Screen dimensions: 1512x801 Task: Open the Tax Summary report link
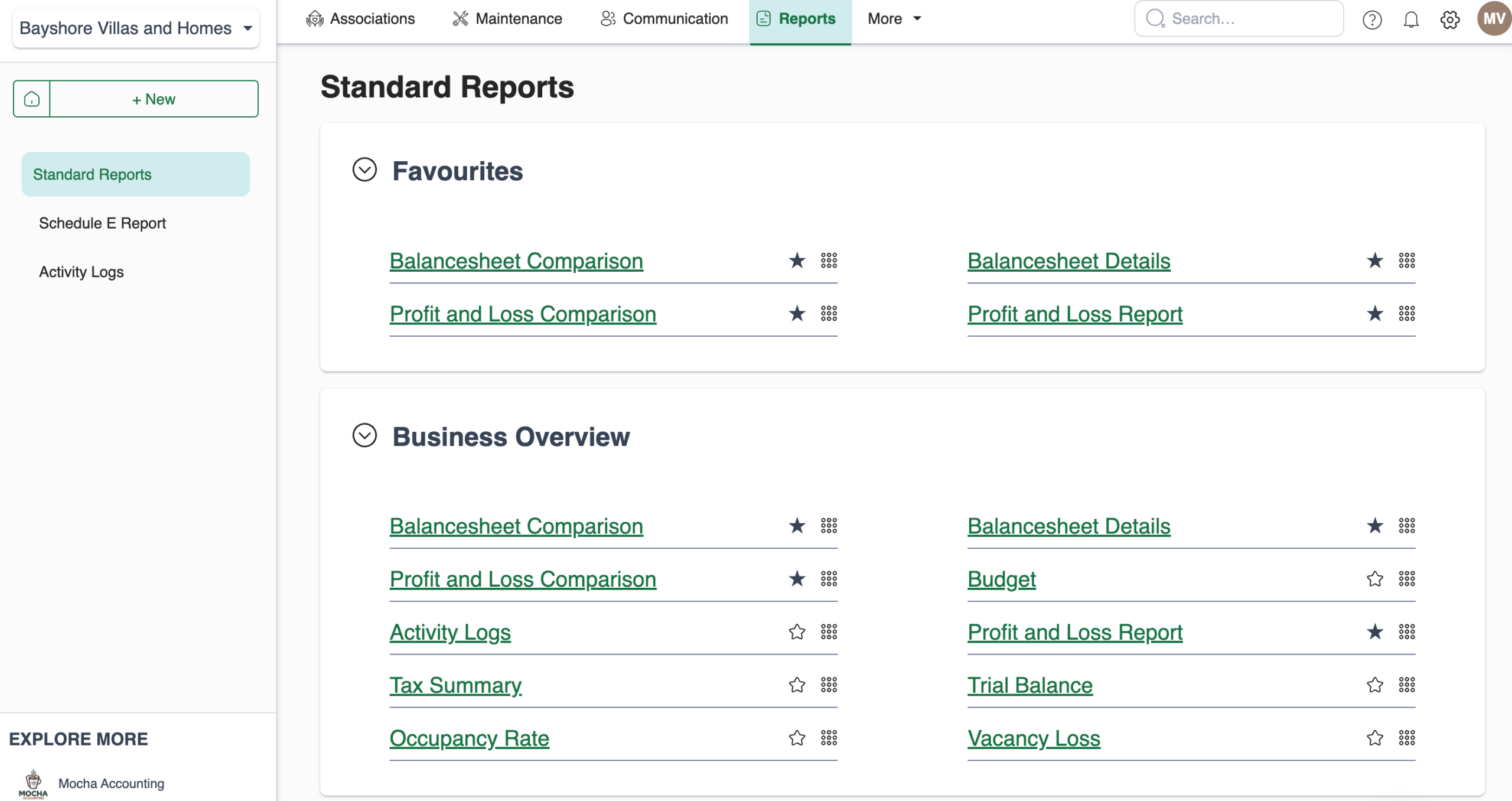pyautogui.click(x=455, y=686)
